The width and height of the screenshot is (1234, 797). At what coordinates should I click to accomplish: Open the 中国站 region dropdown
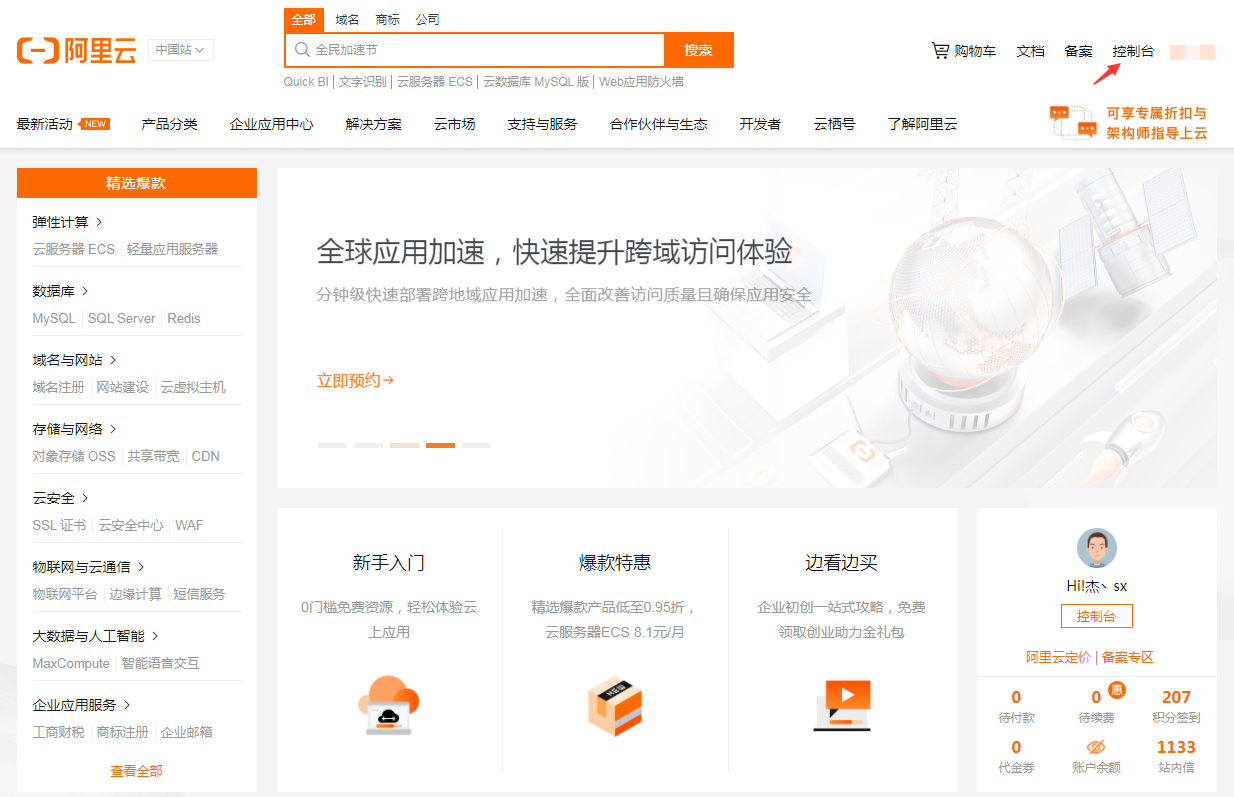point(181,50)
